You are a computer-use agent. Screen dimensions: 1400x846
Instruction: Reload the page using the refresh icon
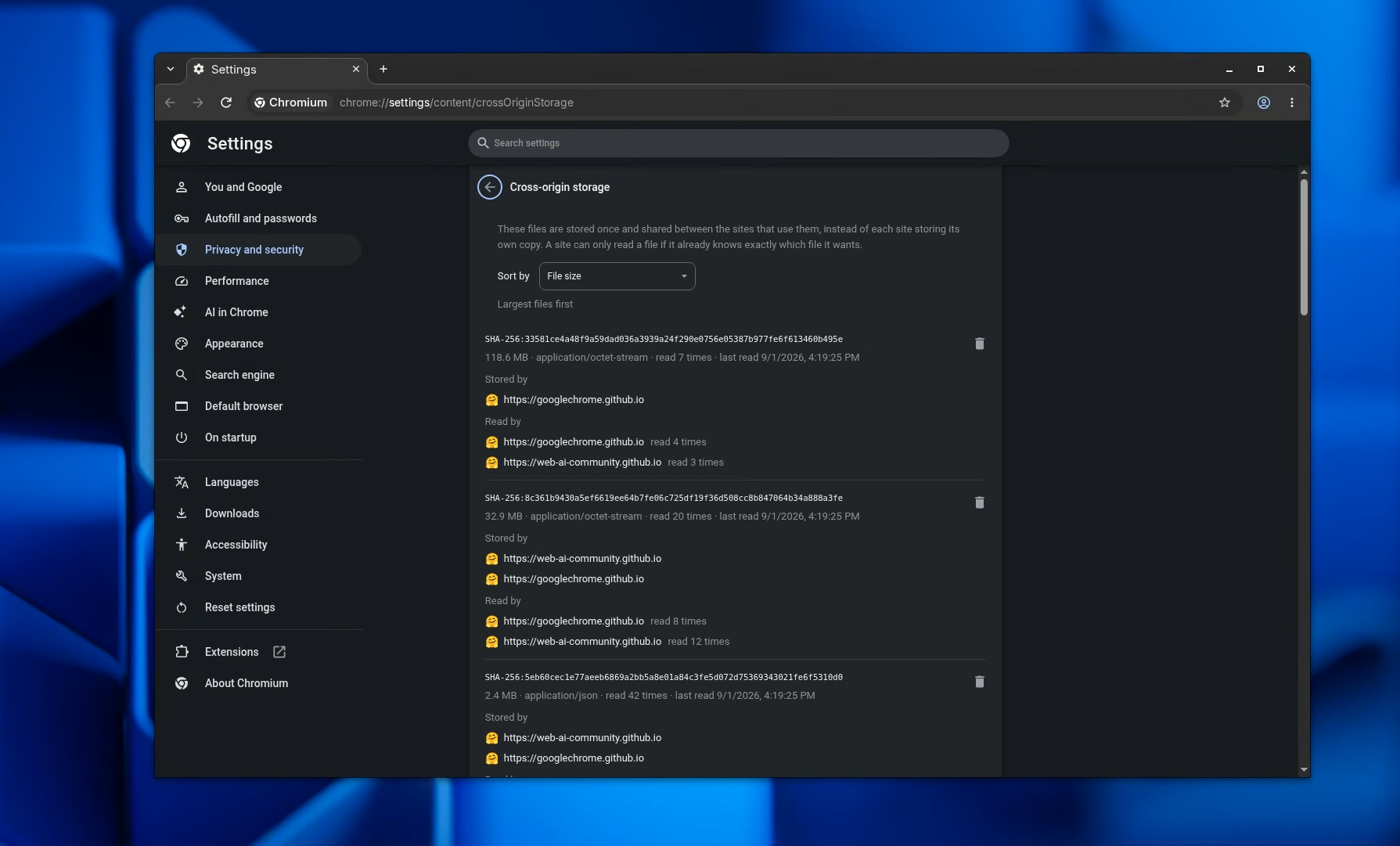pyautogui.click(x=226, y=103)
